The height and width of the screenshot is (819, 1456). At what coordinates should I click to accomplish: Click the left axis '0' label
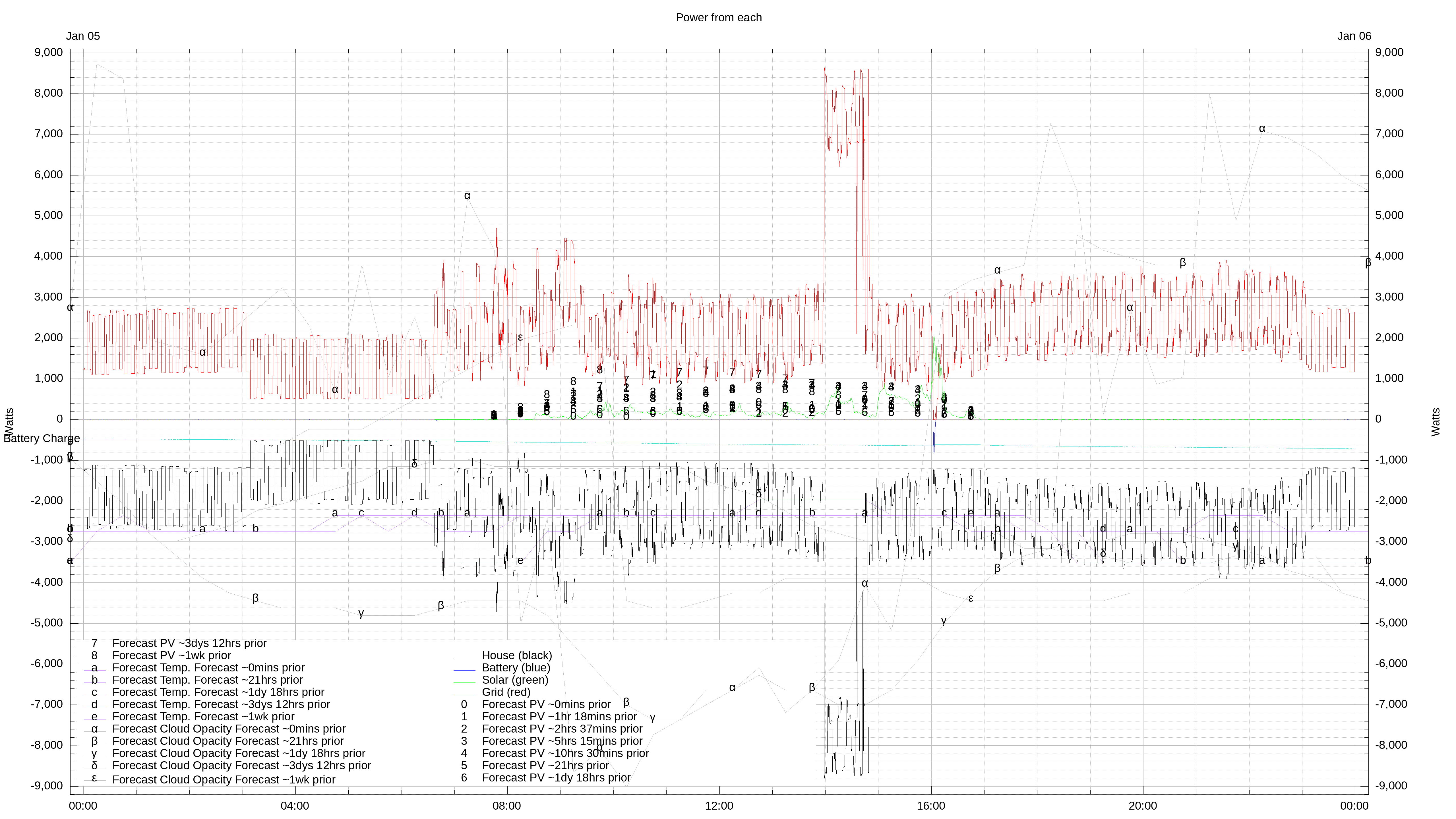coord(60,419)
